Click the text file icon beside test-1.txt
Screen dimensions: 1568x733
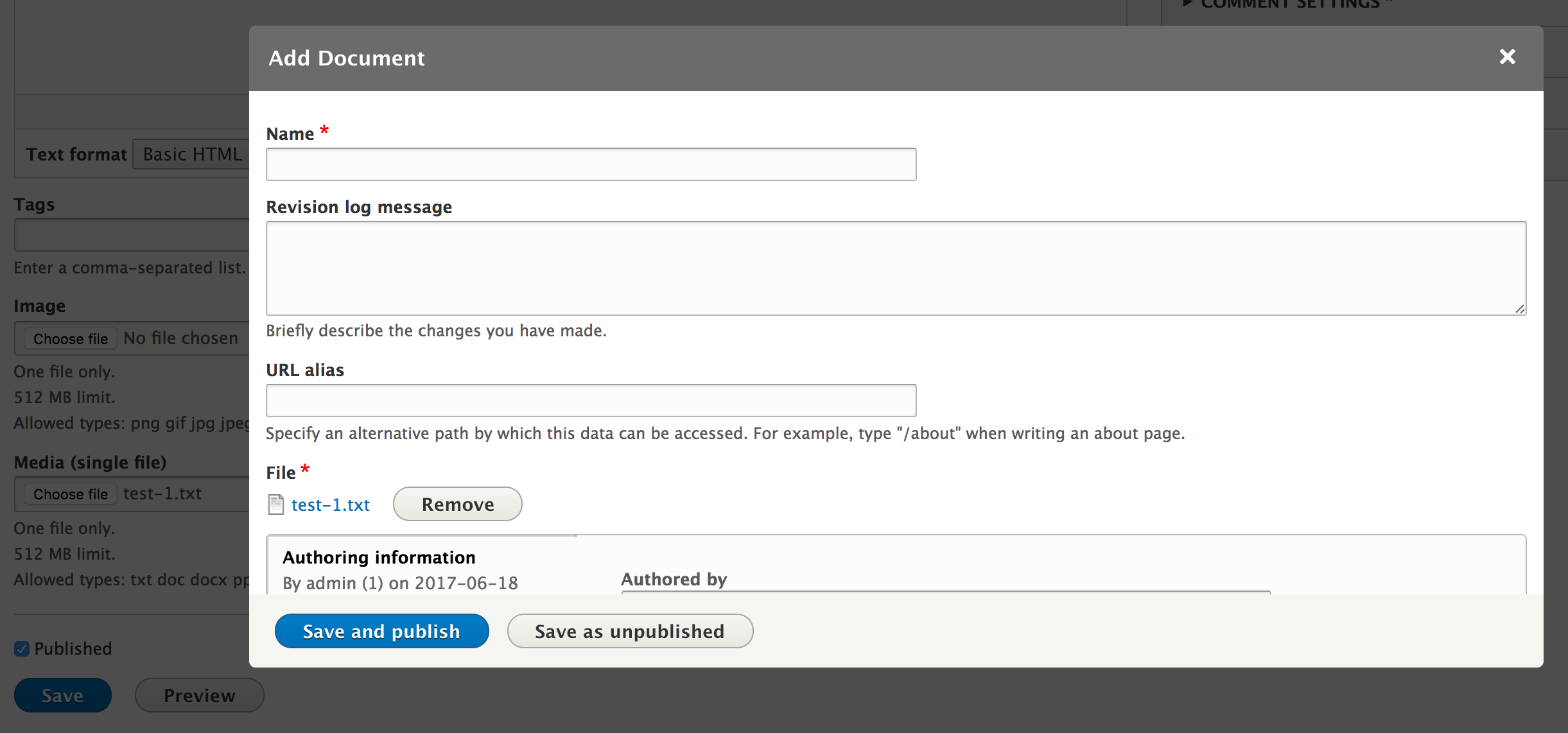[276, 504]
